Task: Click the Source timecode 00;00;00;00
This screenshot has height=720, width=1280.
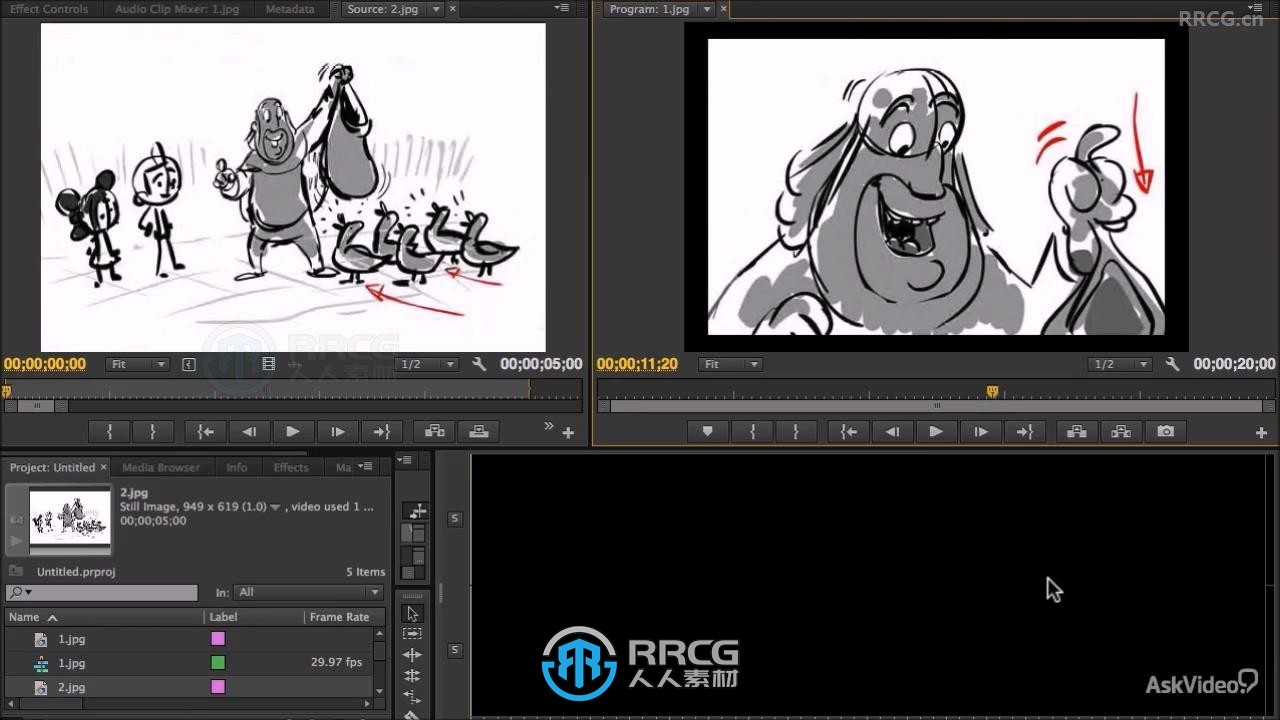Action: tap(44, 364)
